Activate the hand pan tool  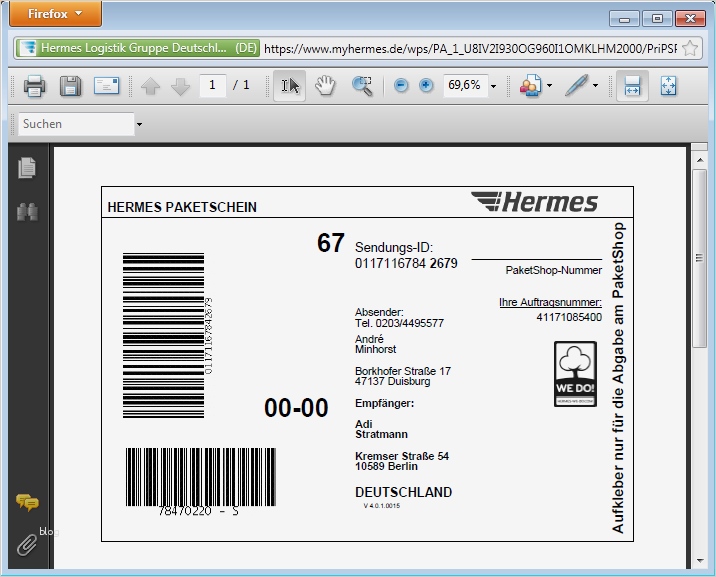pyautogui.click(x=325, y=85)
